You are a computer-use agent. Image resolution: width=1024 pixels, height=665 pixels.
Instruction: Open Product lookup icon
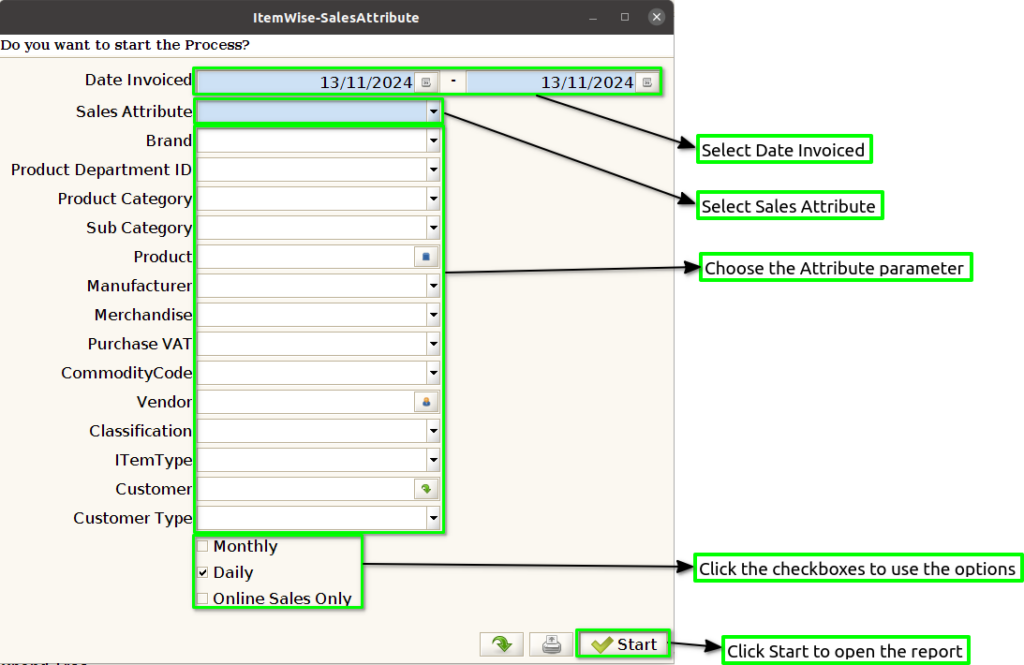(x=426, y=257)
